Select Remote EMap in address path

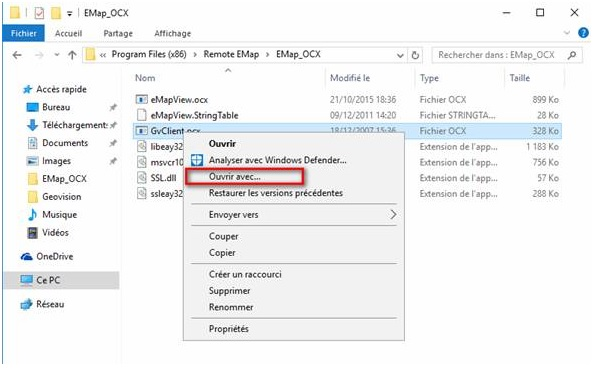tap(231, 54)
